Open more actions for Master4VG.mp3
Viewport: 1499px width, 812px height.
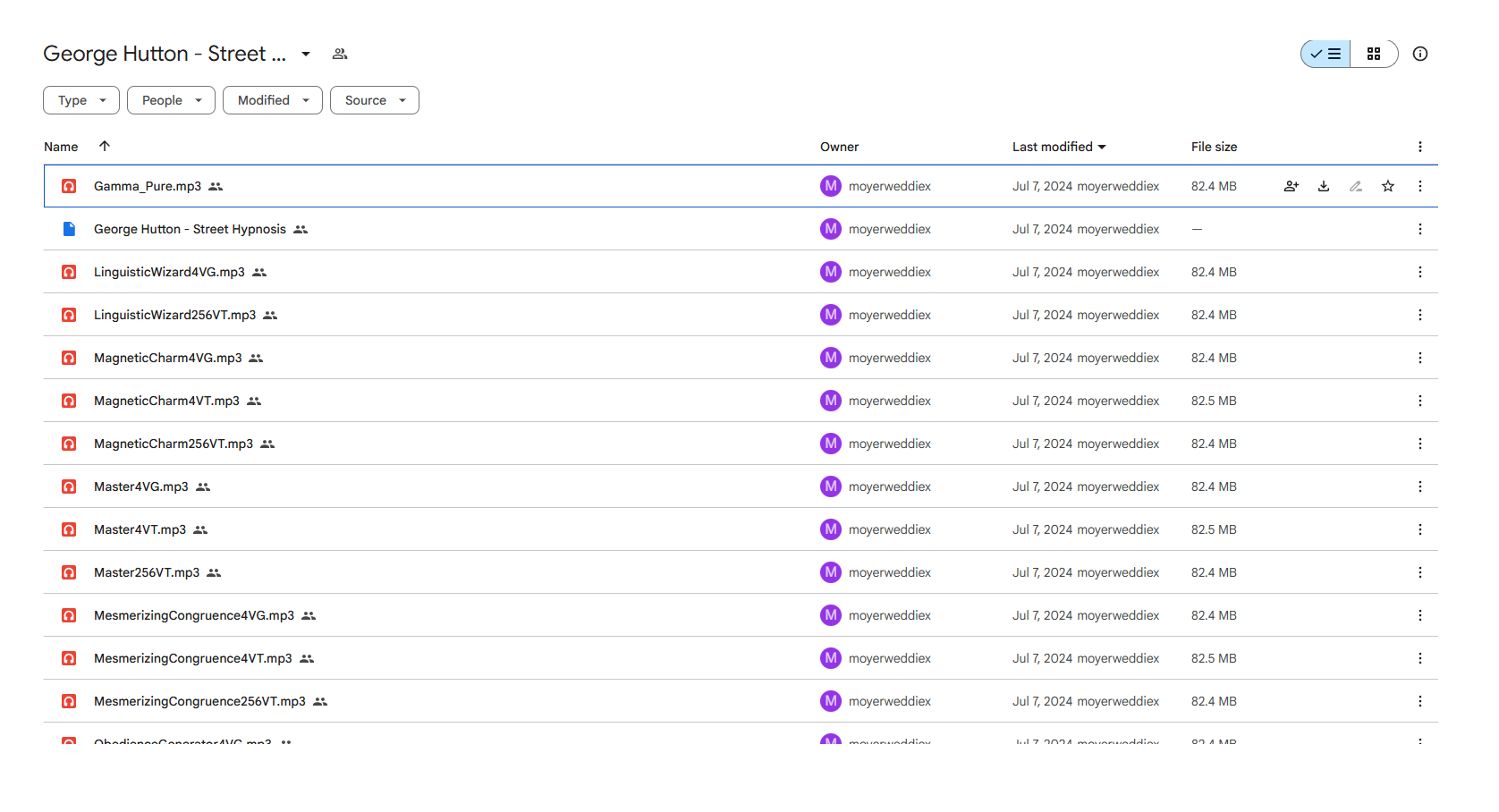coord(1420,486)
